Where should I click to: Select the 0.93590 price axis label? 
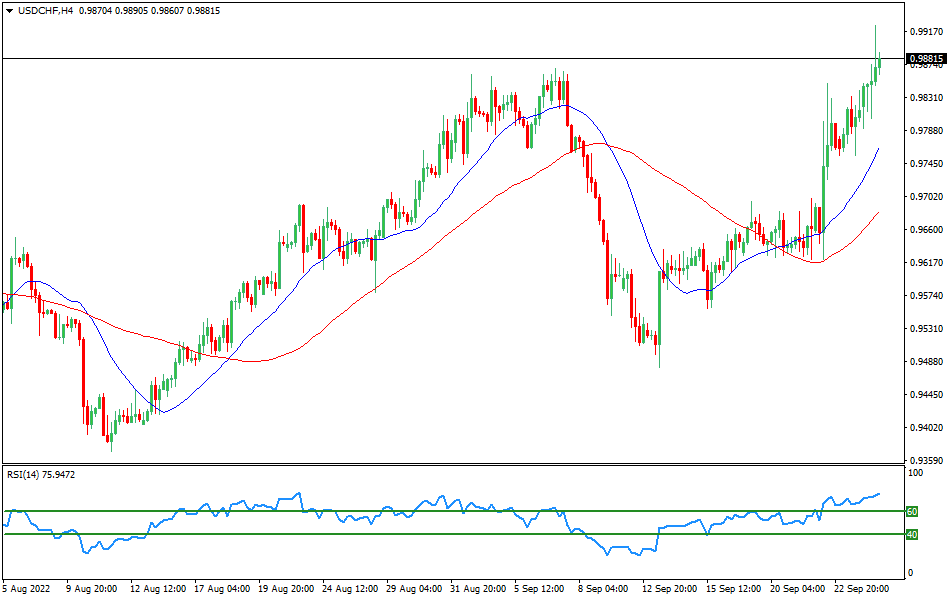[x=926, y=461]
